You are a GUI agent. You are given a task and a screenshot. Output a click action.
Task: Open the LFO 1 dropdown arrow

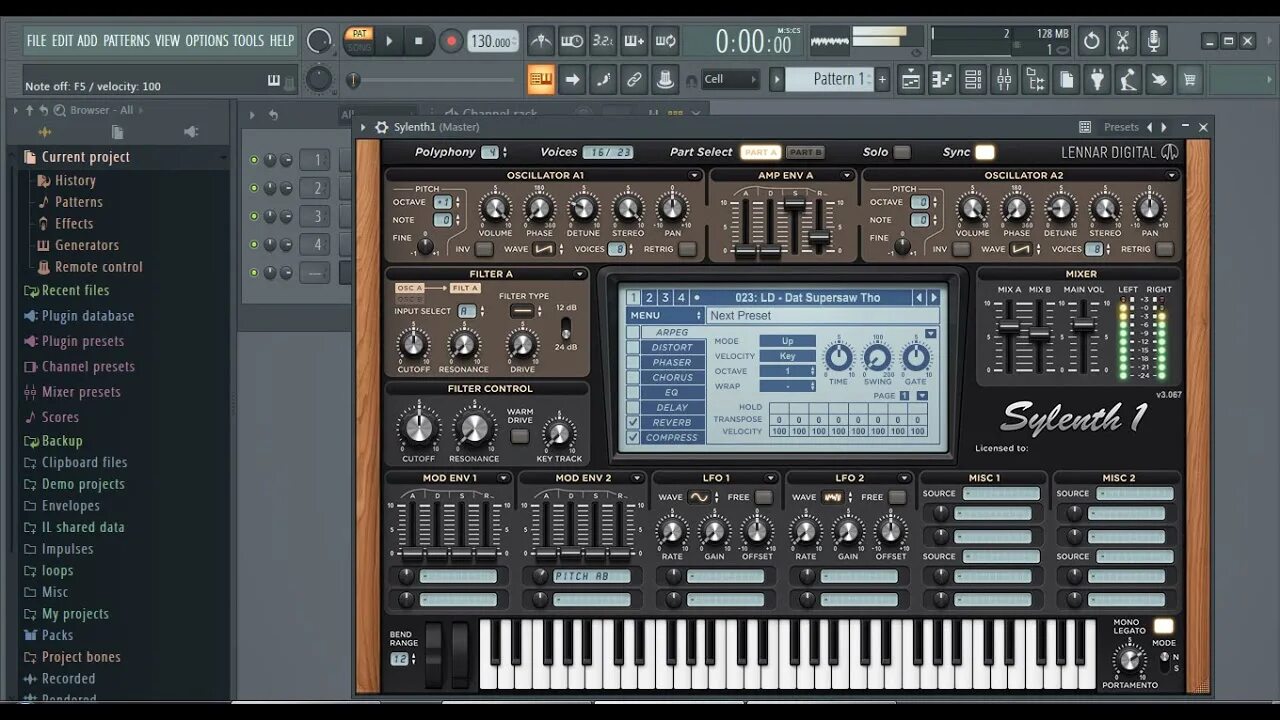click(x=770, y=478)
